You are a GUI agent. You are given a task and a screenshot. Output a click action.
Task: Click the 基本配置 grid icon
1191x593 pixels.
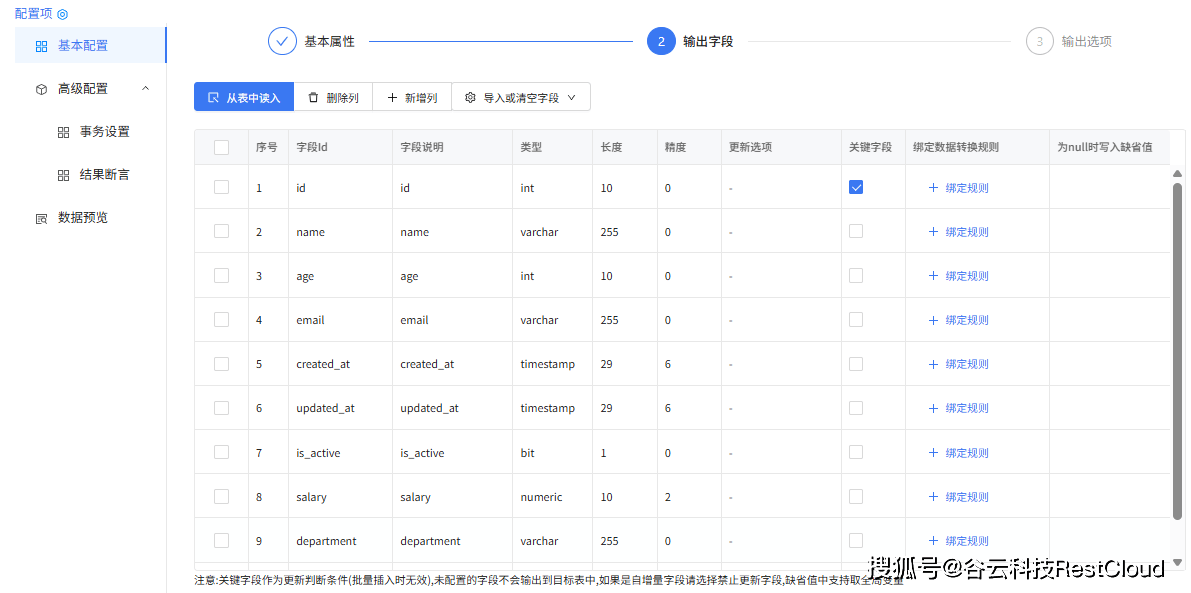tap(41, 46)
